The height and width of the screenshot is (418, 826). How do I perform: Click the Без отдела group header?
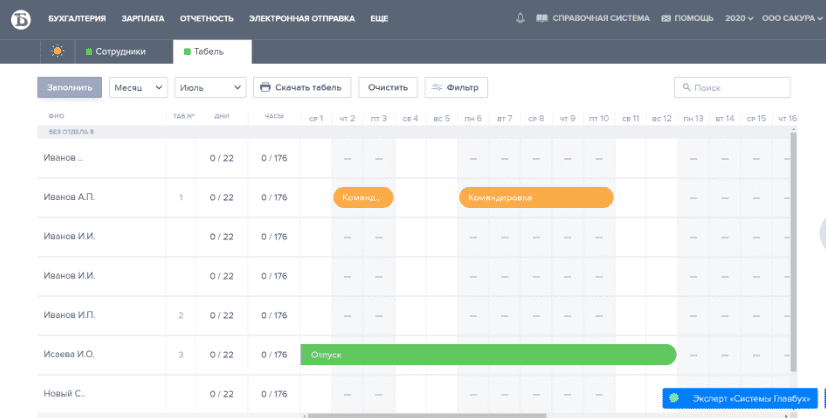coord(414,132)
